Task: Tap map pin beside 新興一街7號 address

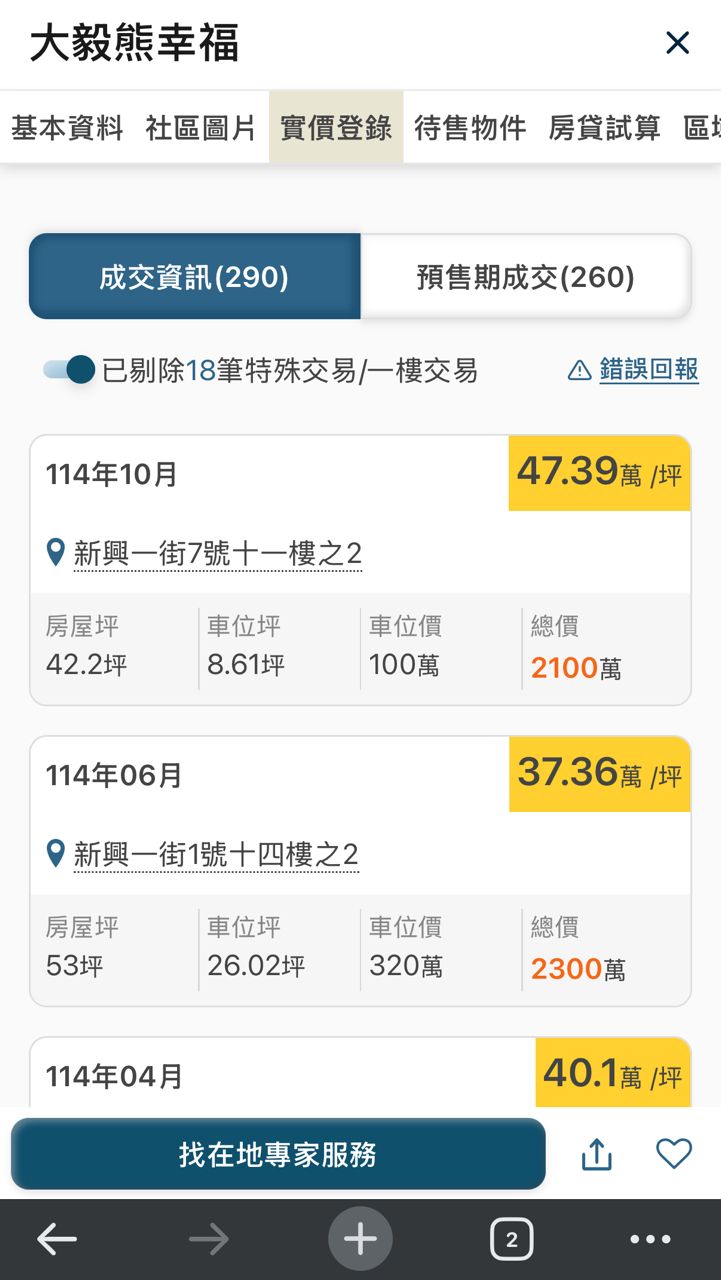Action: pos(56,552)
